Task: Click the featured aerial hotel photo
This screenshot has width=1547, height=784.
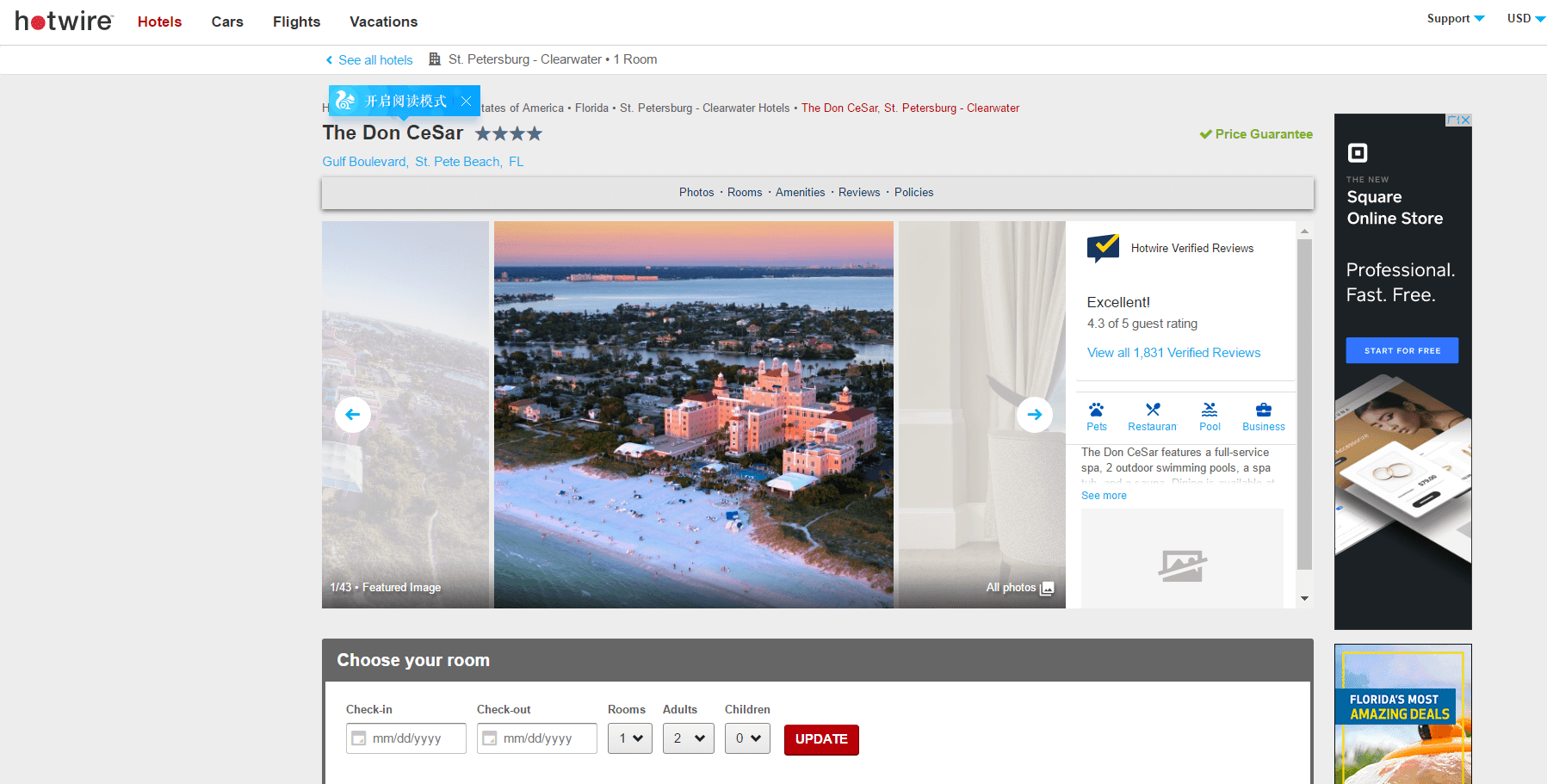Action: pyautogui.click(x=694, y=415)
